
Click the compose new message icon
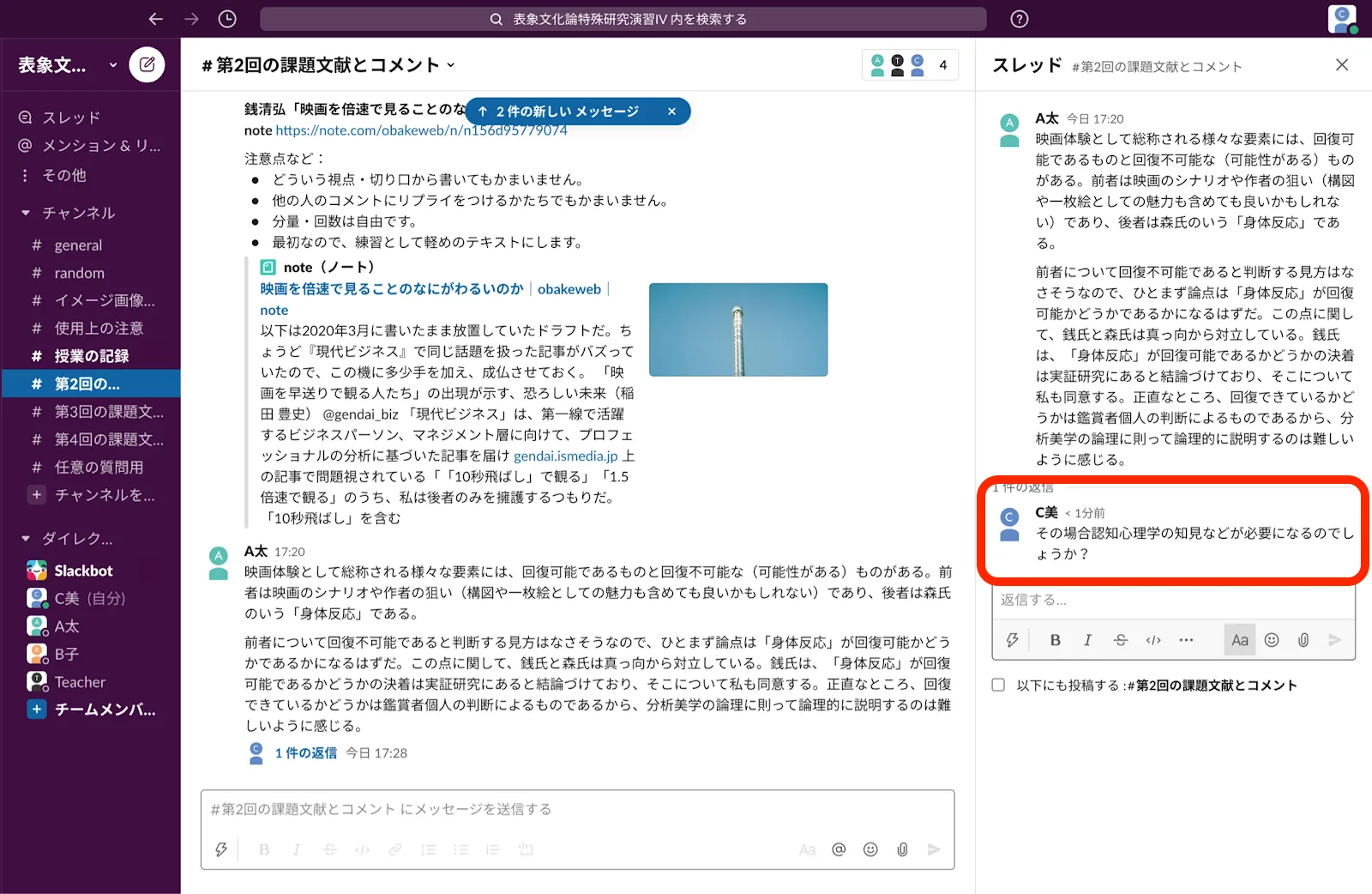pos(147,64)
